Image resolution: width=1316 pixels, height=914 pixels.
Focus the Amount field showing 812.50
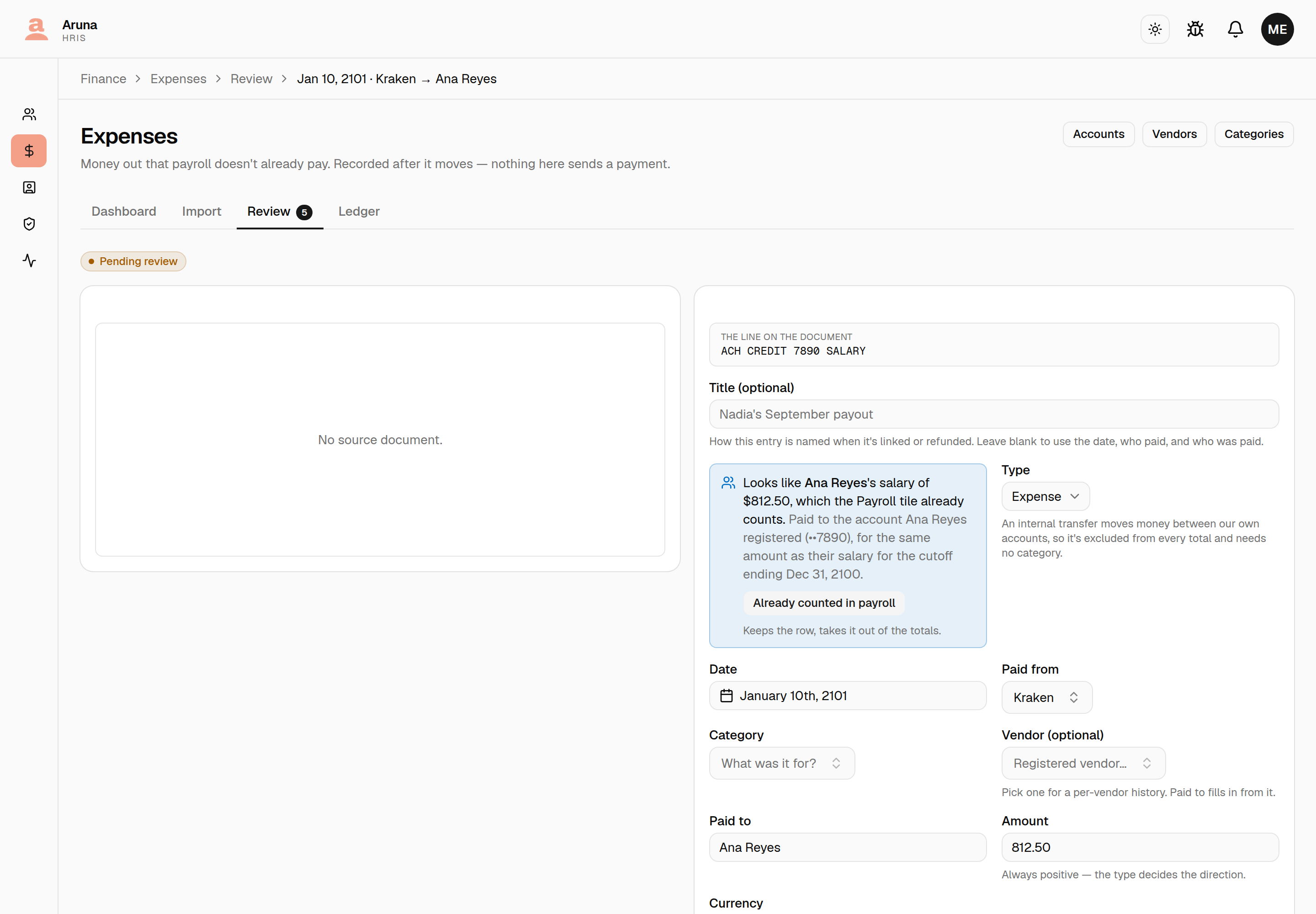[1140, 848]
